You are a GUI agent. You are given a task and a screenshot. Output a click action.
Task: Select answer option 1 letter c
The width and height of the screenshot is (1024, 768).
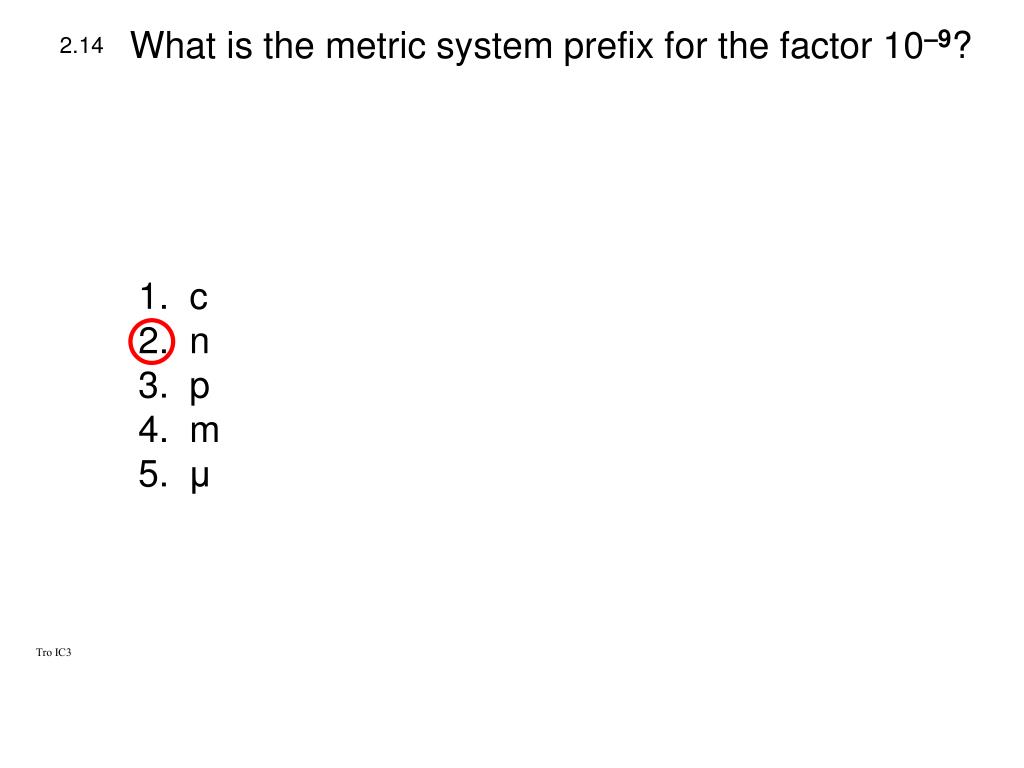coord(199,298)
